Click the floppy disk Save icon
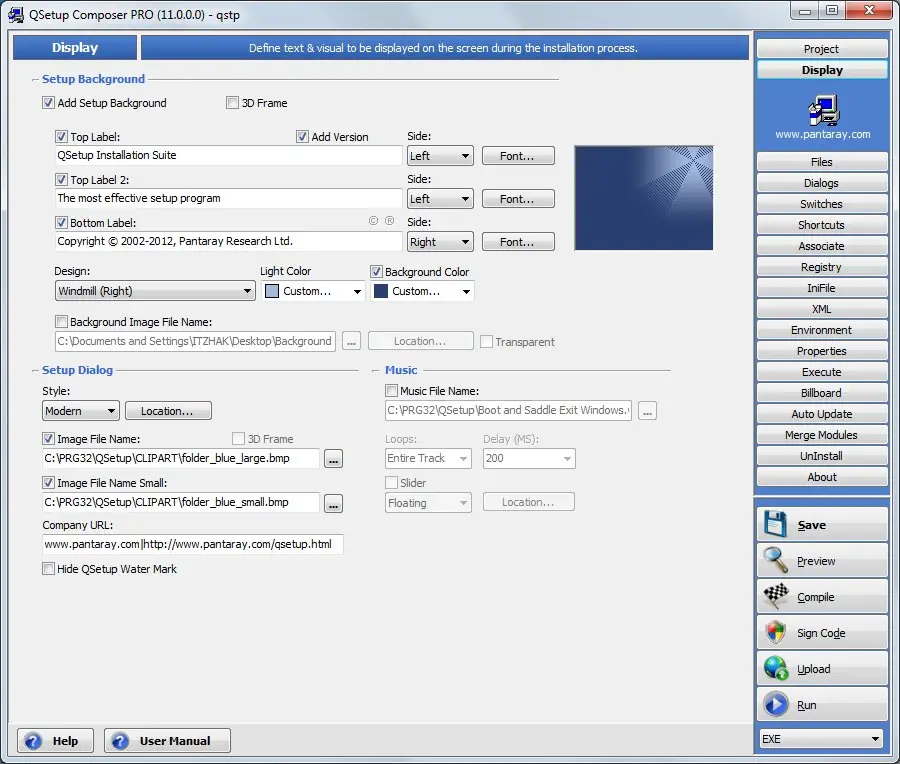Viewport: 900px width, 764px height. pyautogui.click(x=775, y=524)
